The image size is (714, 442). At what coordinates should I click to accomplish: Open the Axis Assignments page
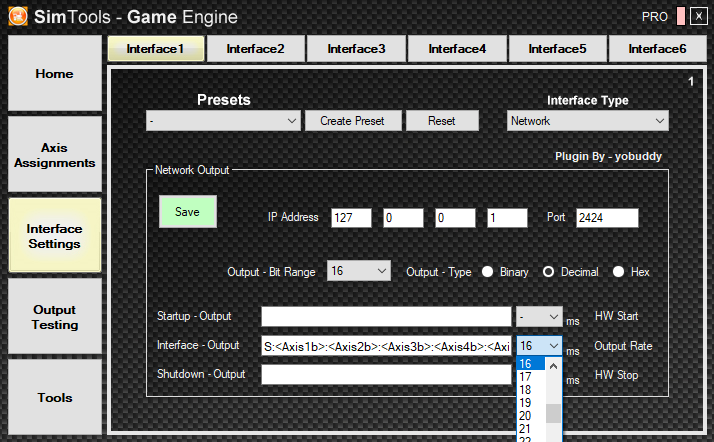pos(55,154)
